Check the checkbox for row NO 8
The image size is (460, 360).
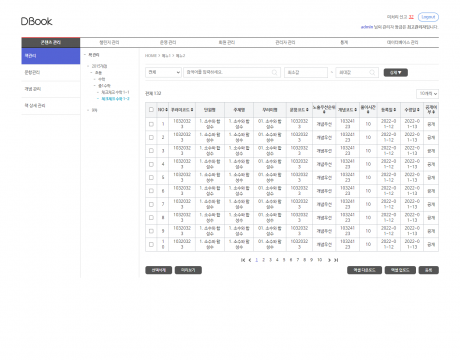151,217
